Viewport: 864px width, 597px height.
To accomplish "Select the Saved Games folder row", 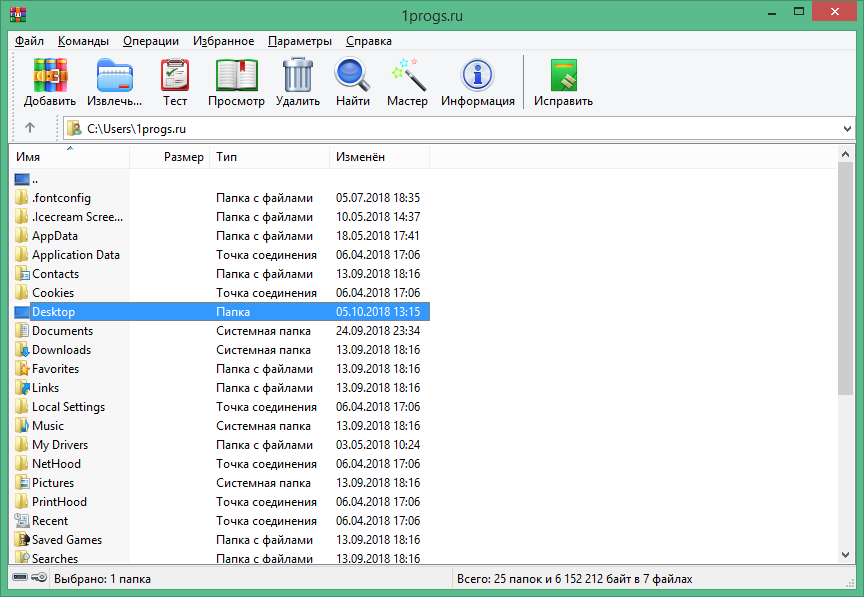I will tap(66, 540).
